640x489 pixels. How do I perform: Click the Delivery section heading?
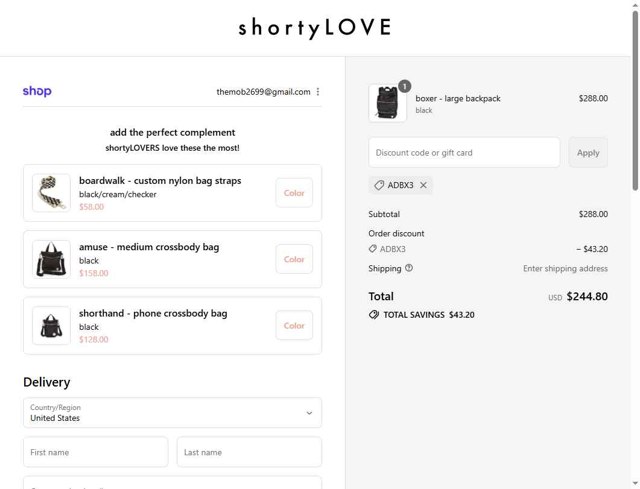tap(47, 382)
